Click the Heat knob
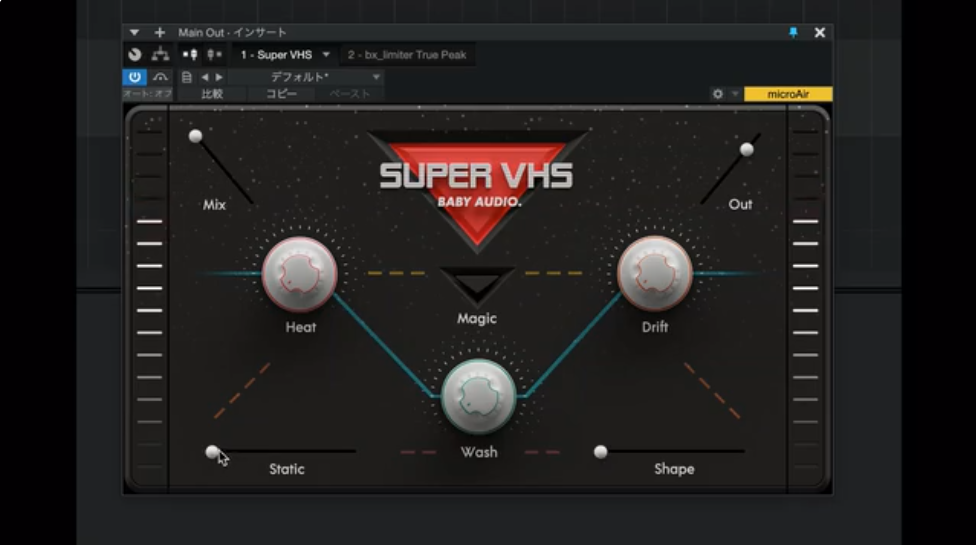 (x=299, y=274)
